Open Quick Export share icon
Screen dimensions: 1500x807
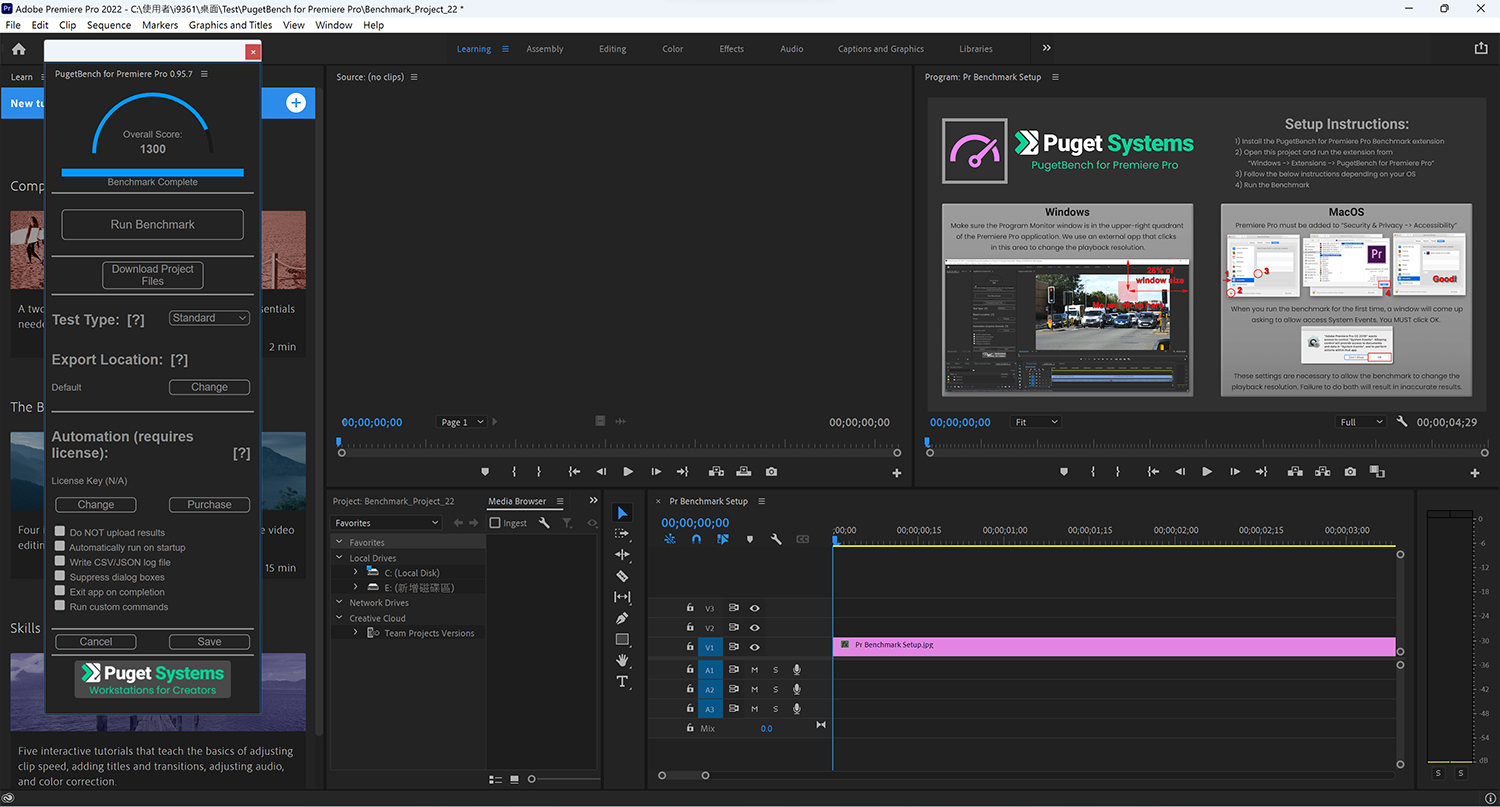point(1481,48)
